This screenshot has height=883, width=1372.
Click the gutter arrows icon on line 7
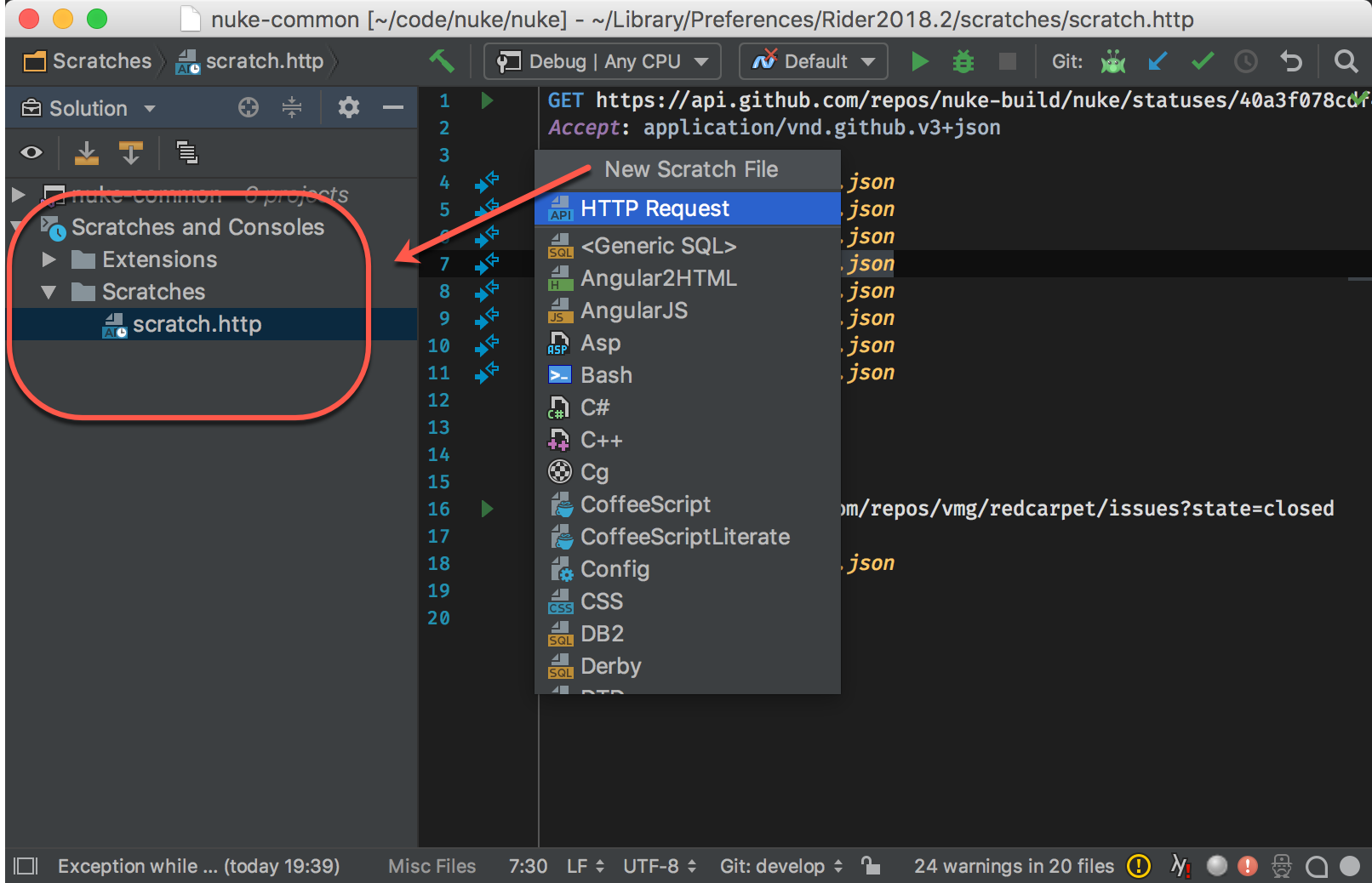tap(487, 264)
